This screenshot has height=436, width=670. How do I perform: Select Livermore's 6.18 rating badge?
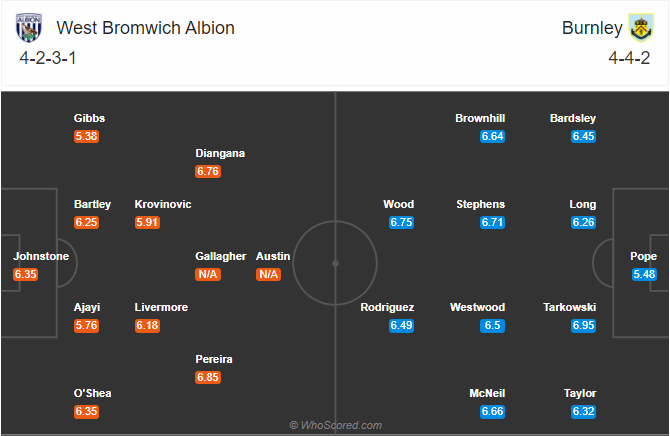pyautogui.click(x=147, y=326)
